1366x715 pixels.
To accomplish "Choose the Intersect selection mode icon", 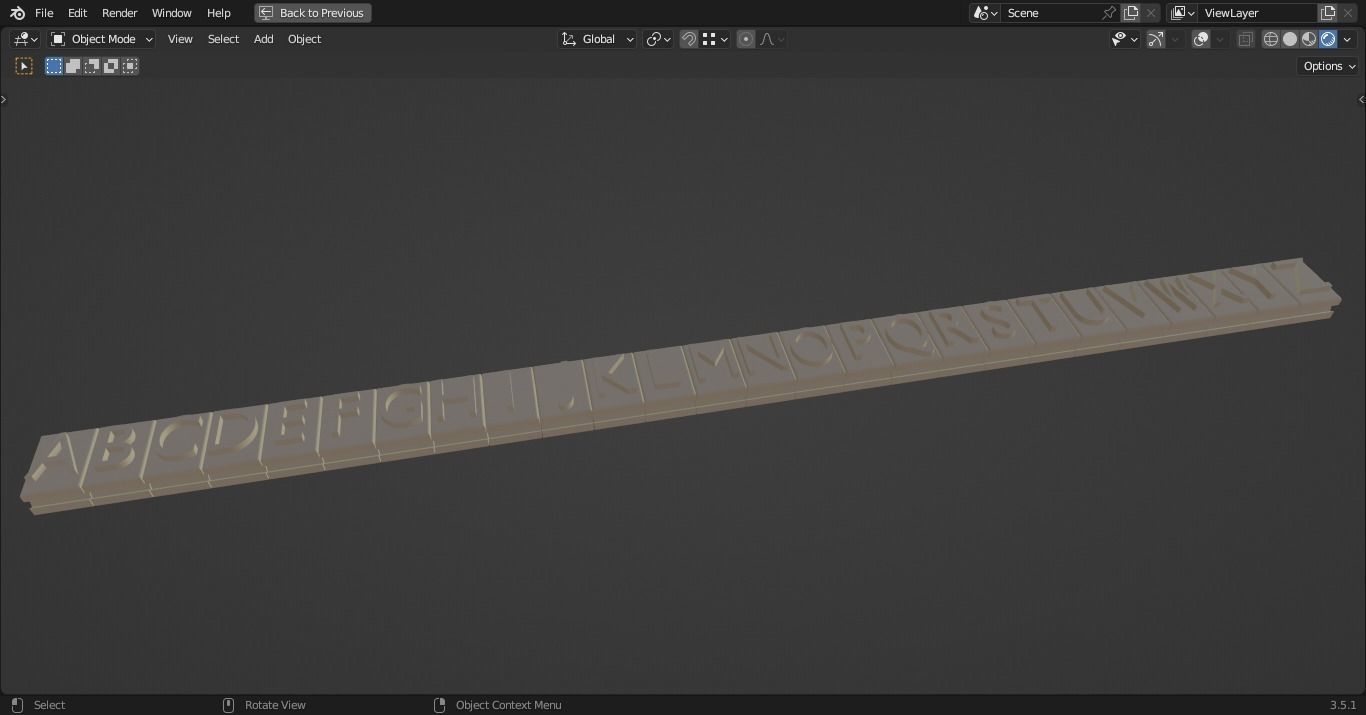I will (x=130, y=66).
